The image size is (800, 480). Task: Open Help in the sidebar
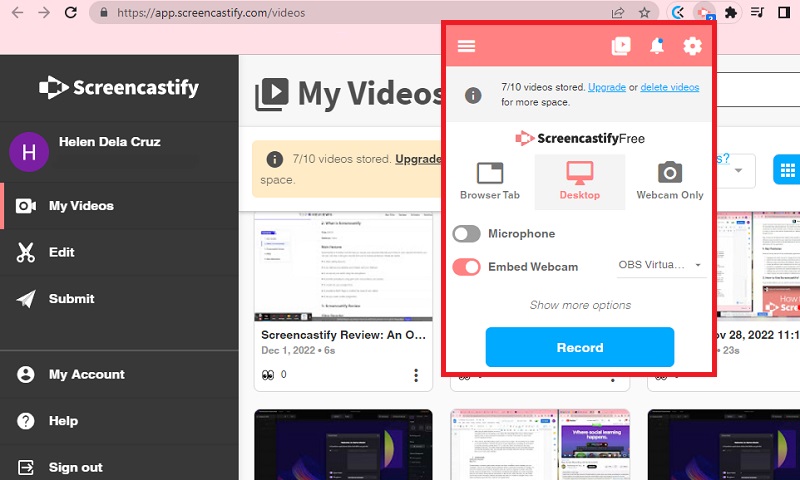119,421
